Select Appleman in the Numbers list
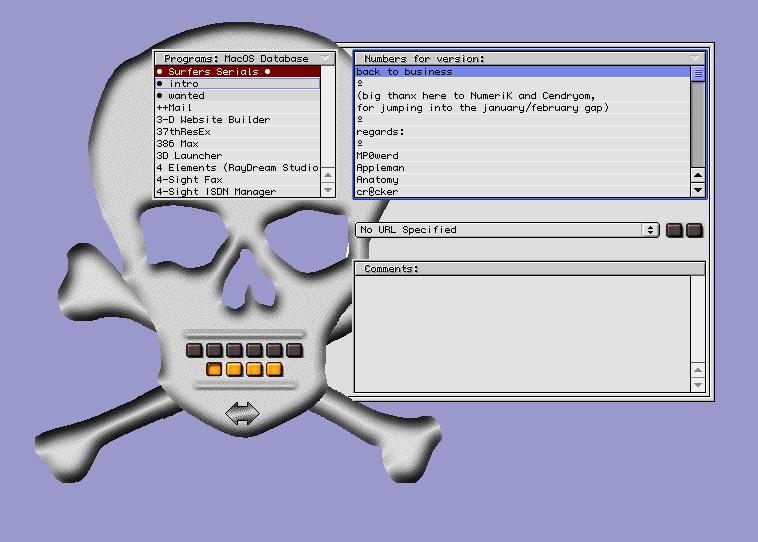Screen dimensions: 758x542 [x=523, y=168]
